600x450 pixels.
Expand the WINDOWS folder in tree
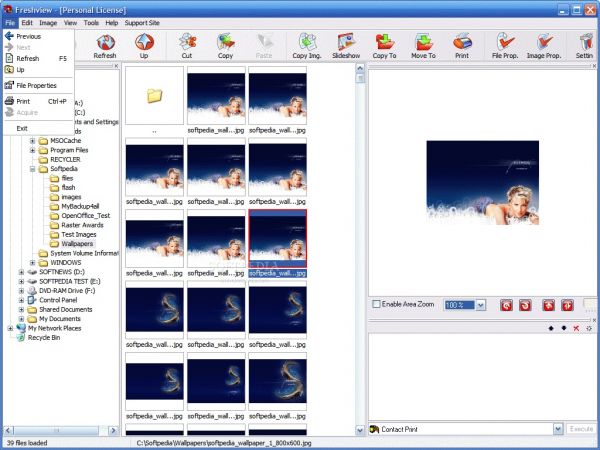pyautogui.click(x=32, y=262)
